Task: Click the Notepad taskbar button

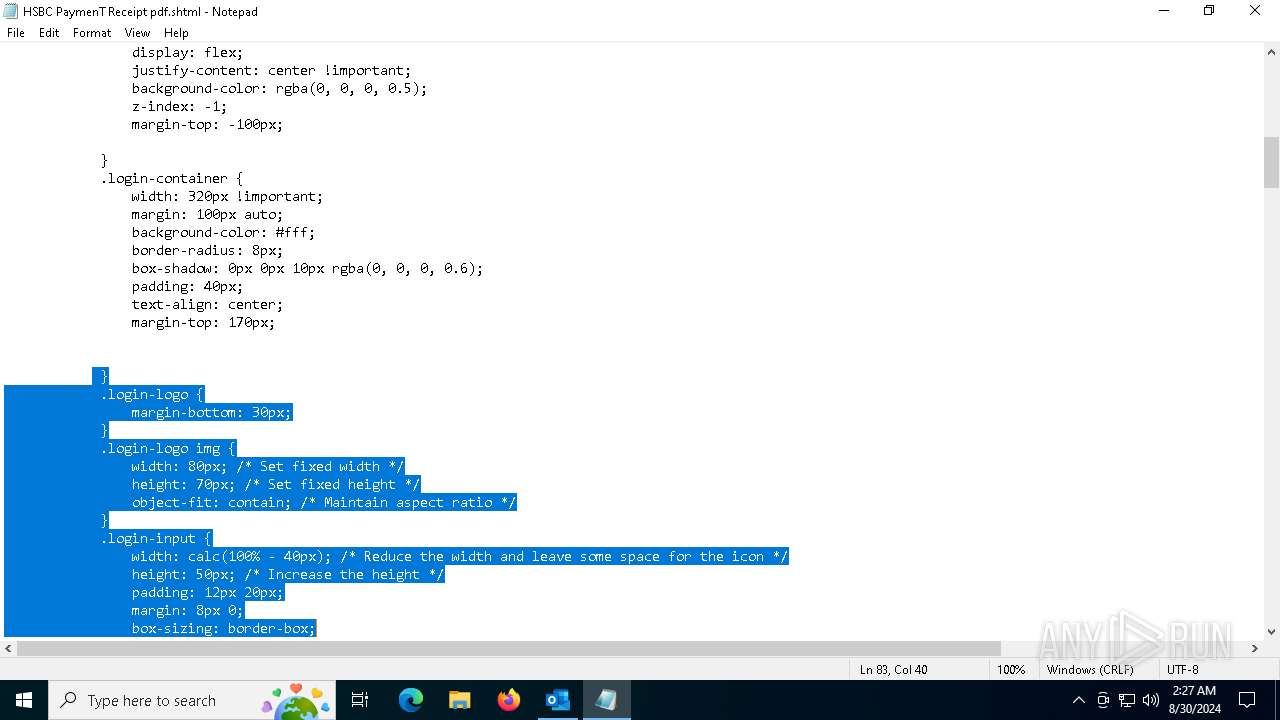Action: [606, 700]
